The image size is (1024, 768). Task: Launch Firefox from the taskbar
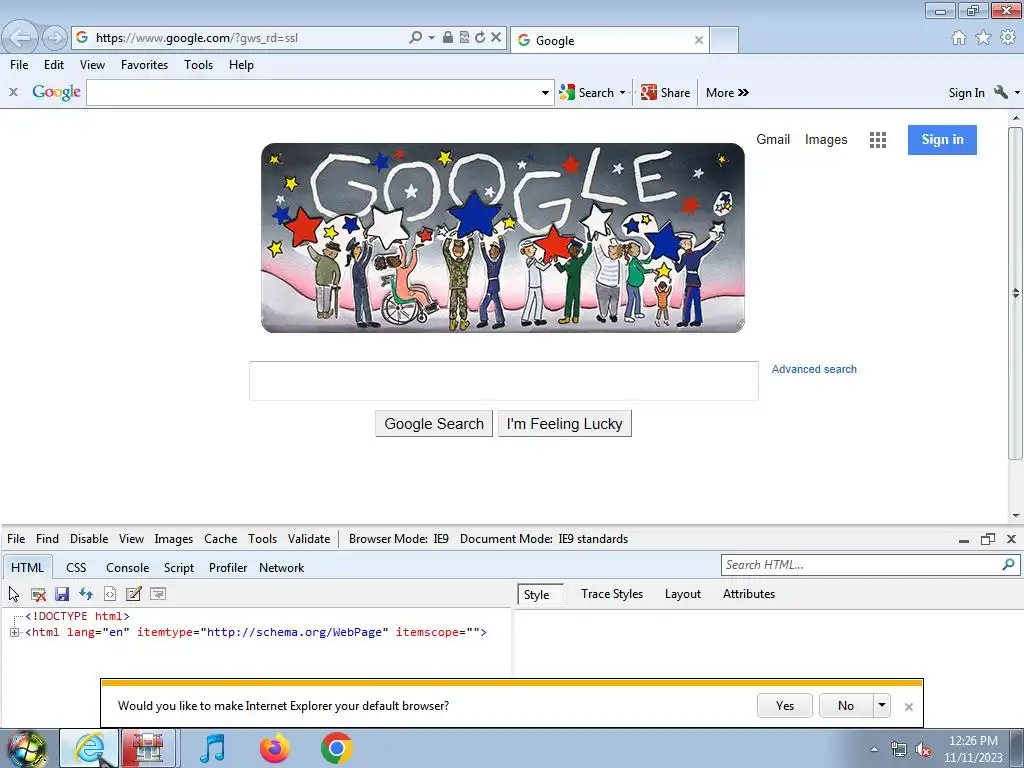(x=274, y=748)
